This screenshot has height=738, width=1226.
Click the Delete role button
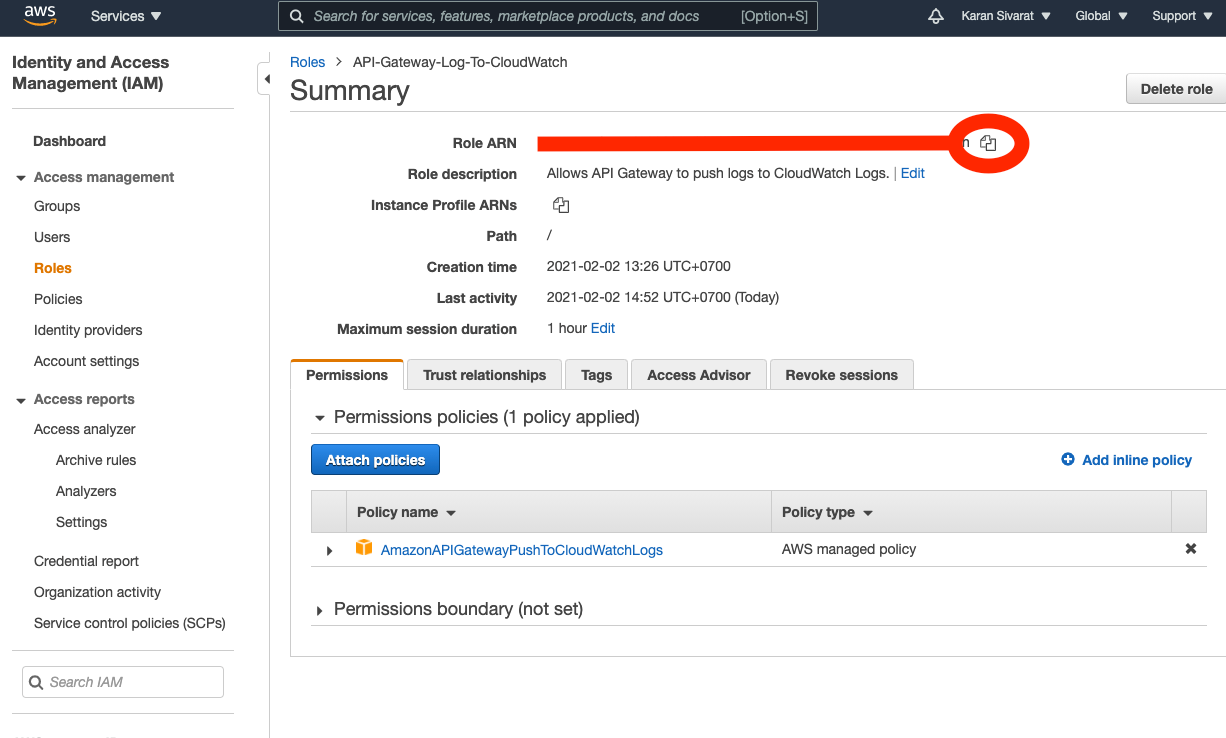1175,88
